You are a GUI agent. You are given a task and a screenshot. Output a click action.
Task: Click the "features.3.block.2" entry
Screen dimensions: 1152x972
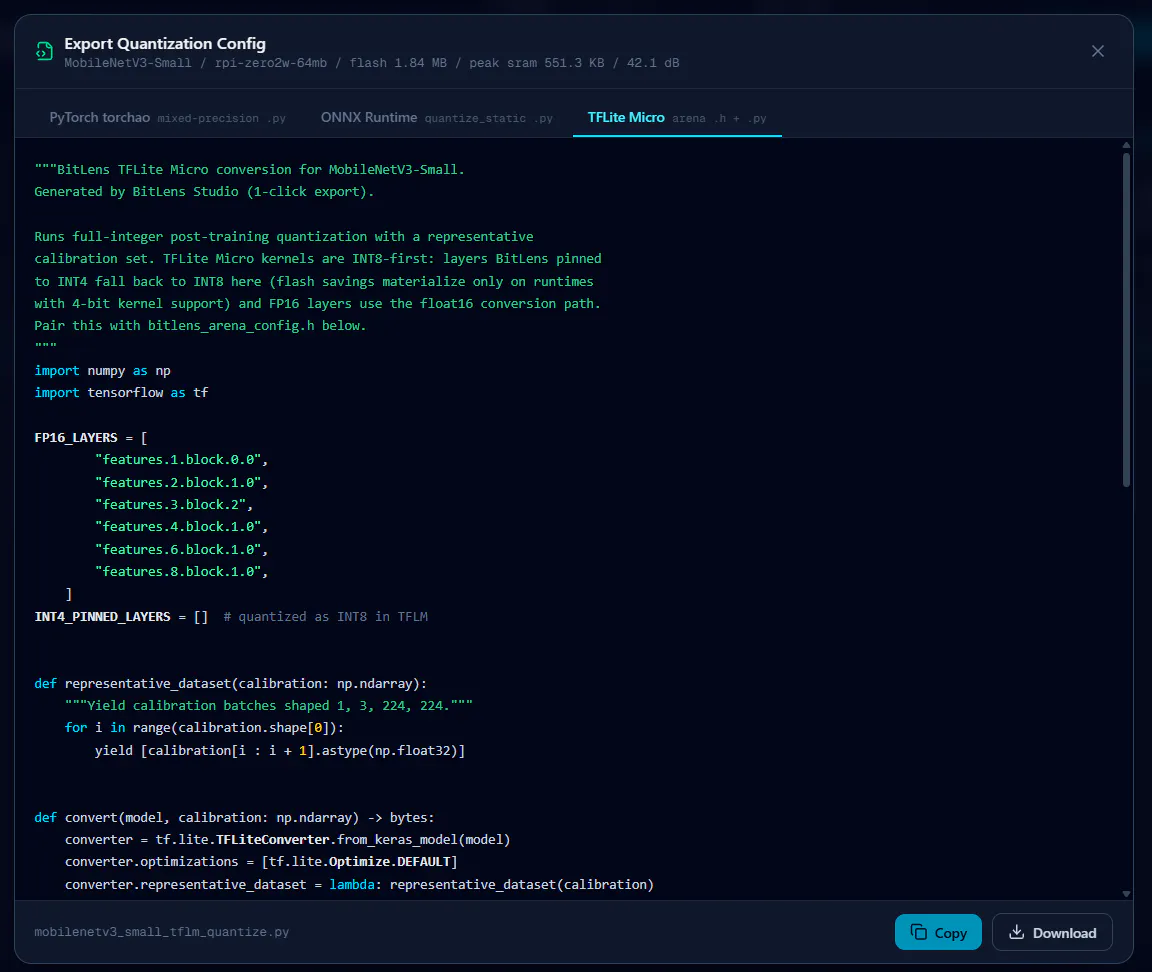click(x=174, y=505)
